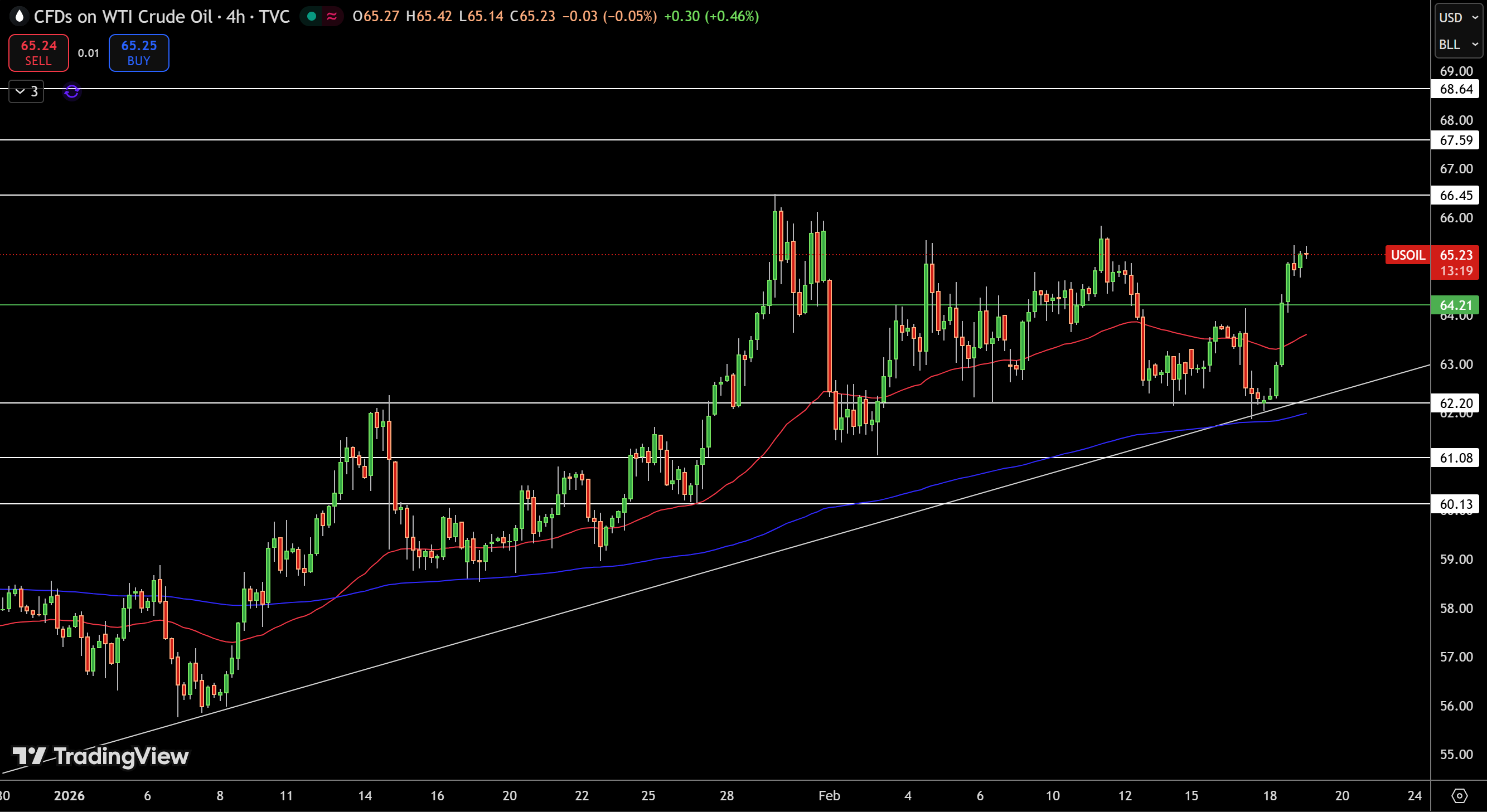Click the spread value 0.01
Image resolution: width=1487 pixels, height=812 pixels.
[x=88, y=53]
